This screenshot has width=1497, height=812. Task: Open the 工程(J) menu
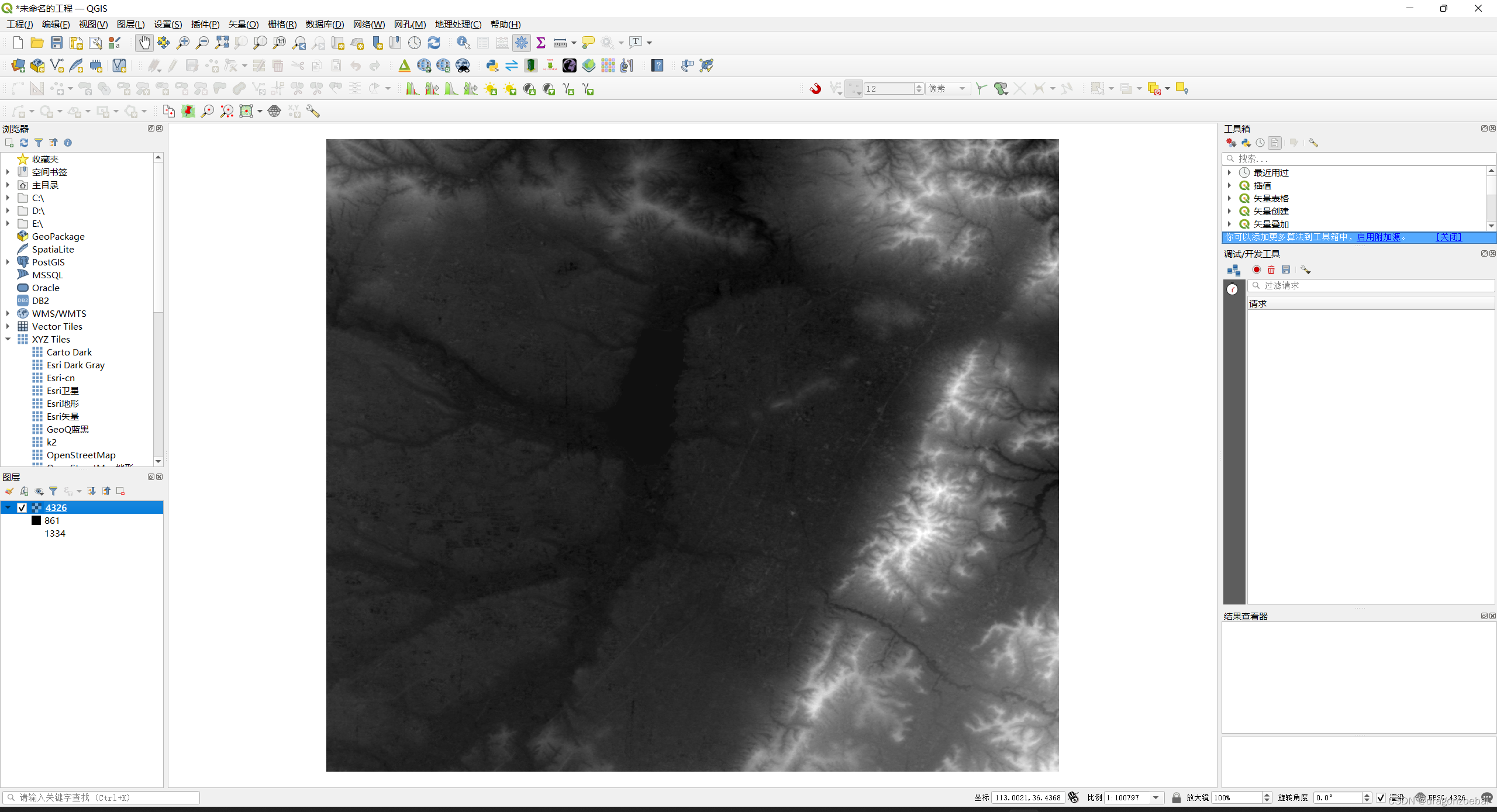tap(20, 24)
